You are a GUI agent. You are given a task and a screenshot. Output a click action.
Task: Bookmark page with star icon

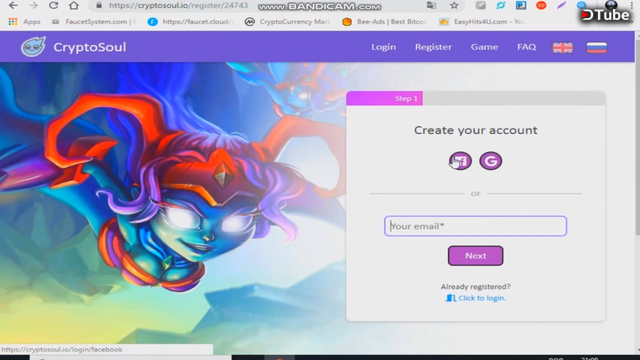coord(454,6)
